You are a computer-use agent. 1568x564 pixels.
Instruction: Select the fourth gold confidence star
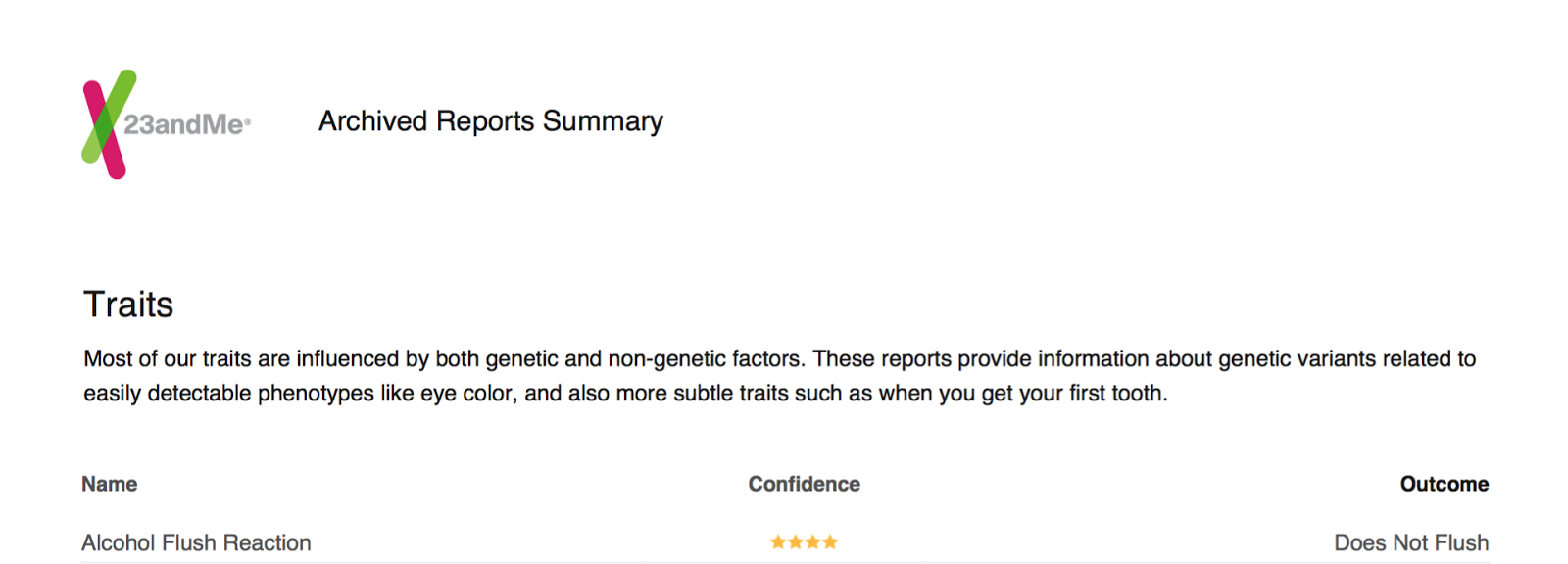[x=830, y=542]
